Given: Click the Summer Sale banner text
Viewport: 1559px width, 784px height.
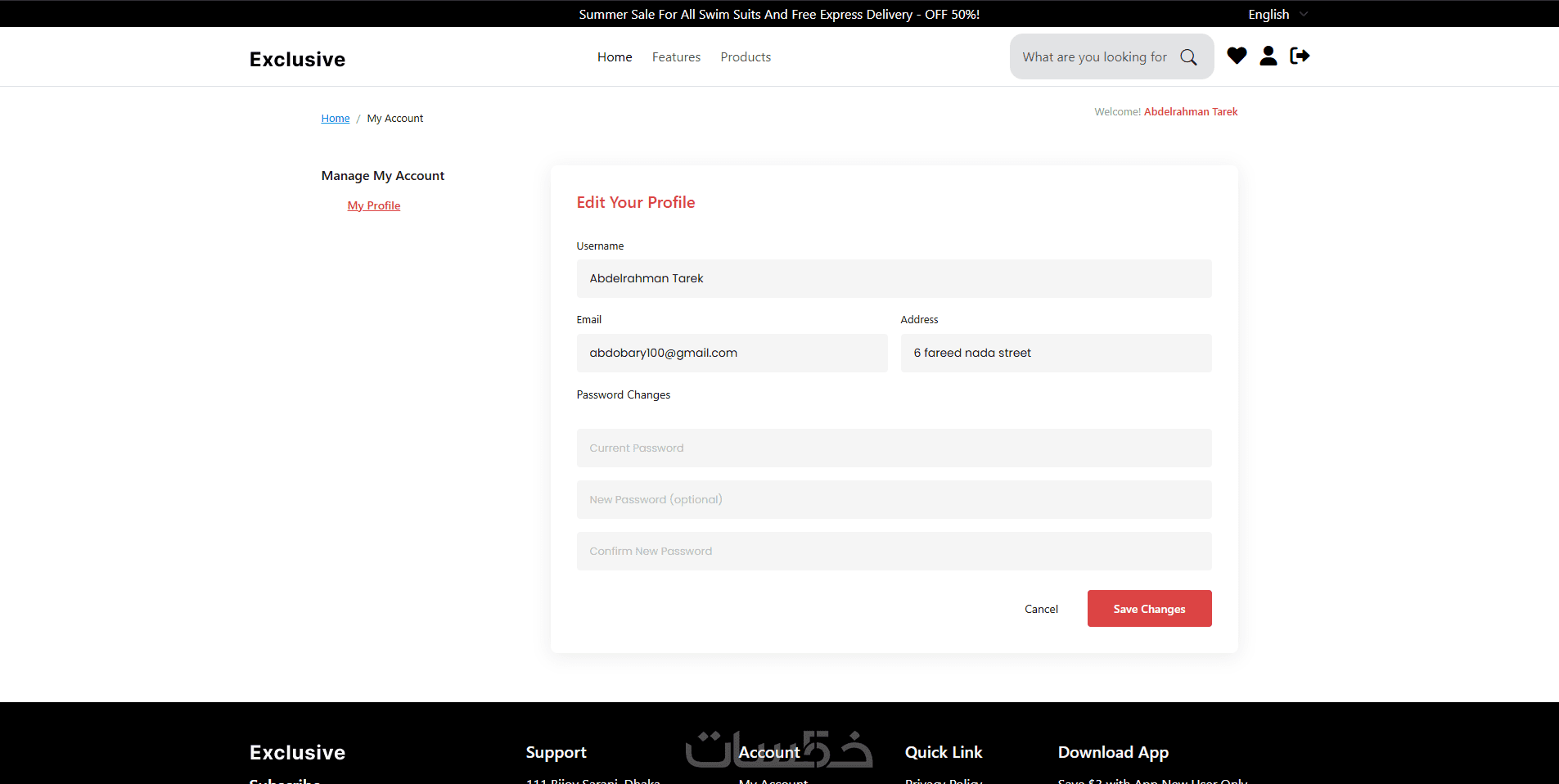Looking at the screenshot, I should 779,14.
